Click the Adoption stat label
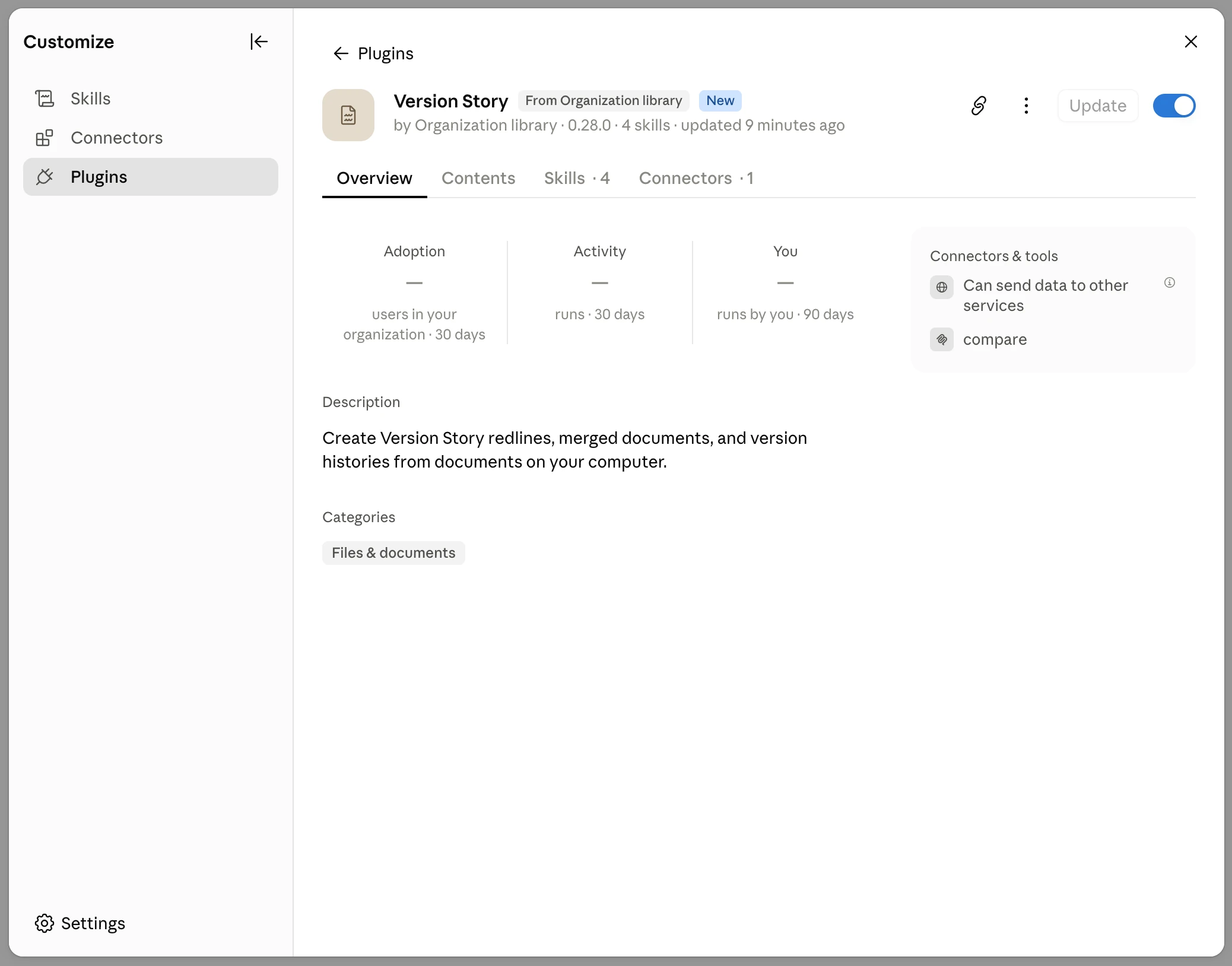The image size is (1232, 966). point(414,252)
